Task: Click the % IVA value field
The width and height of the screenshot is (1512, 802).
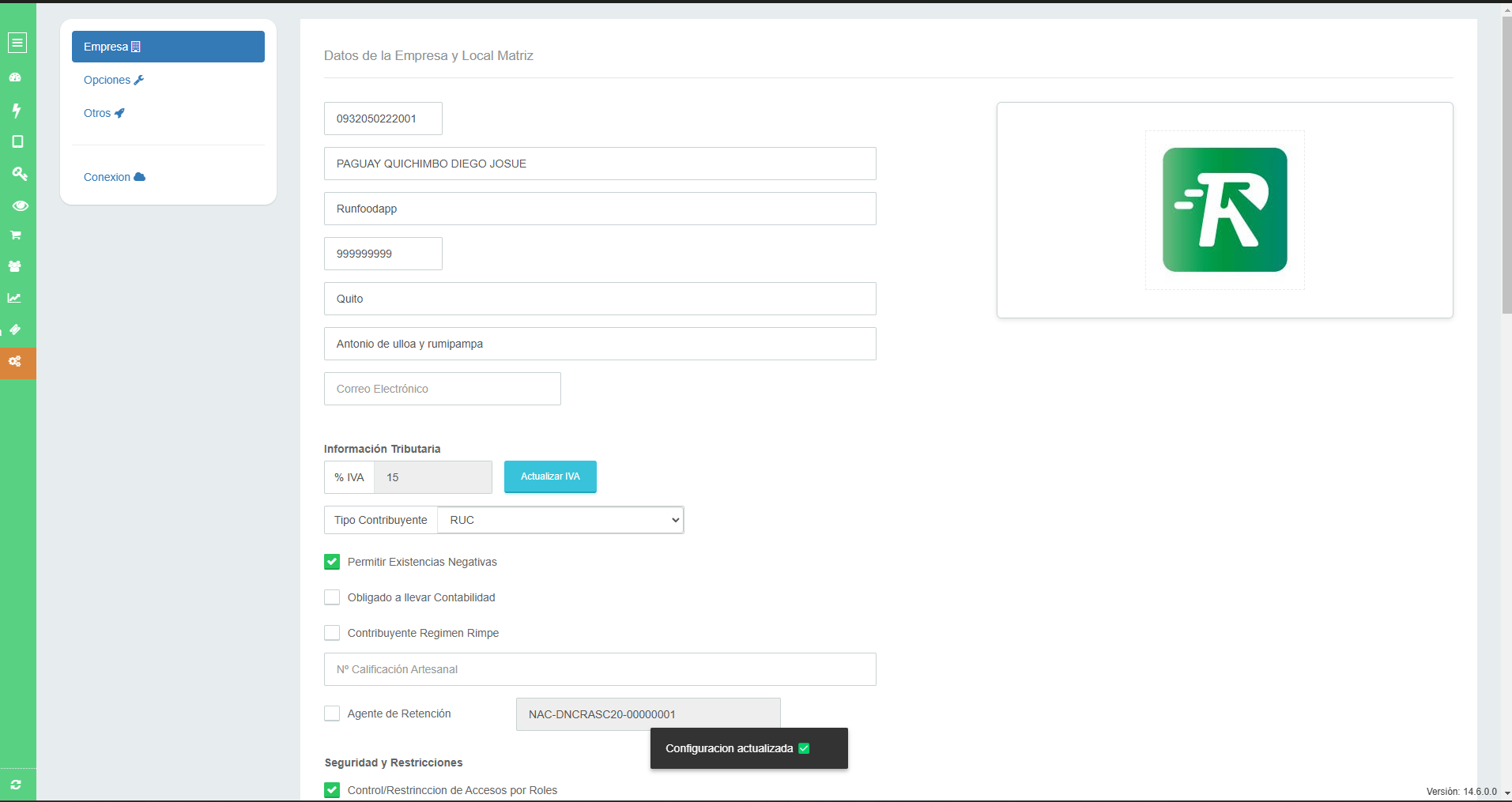Action: (433, 477)
